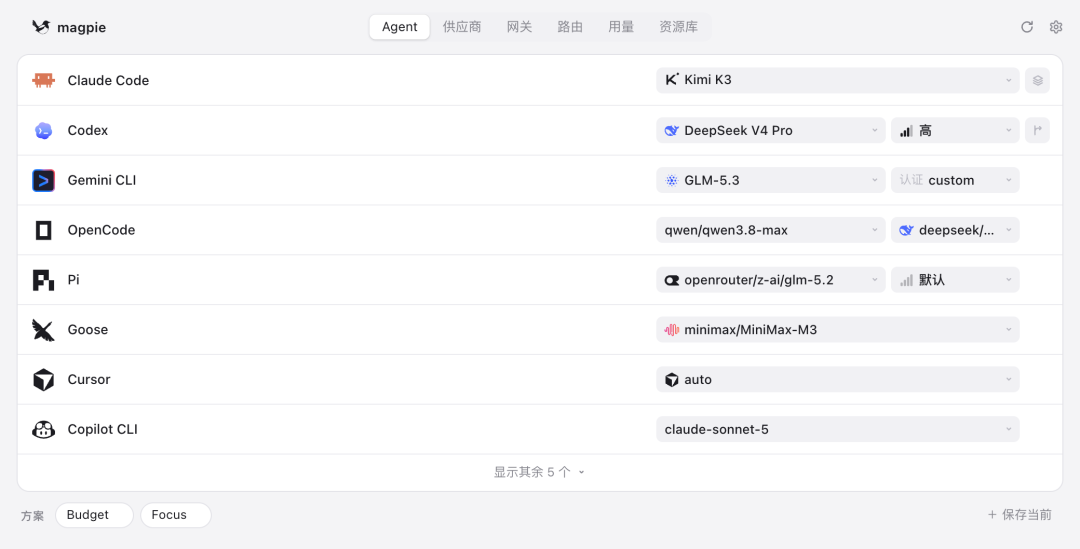Click the Pi agent name
This screenshot has width=1080, height=549.
click(x=73, y=280)
